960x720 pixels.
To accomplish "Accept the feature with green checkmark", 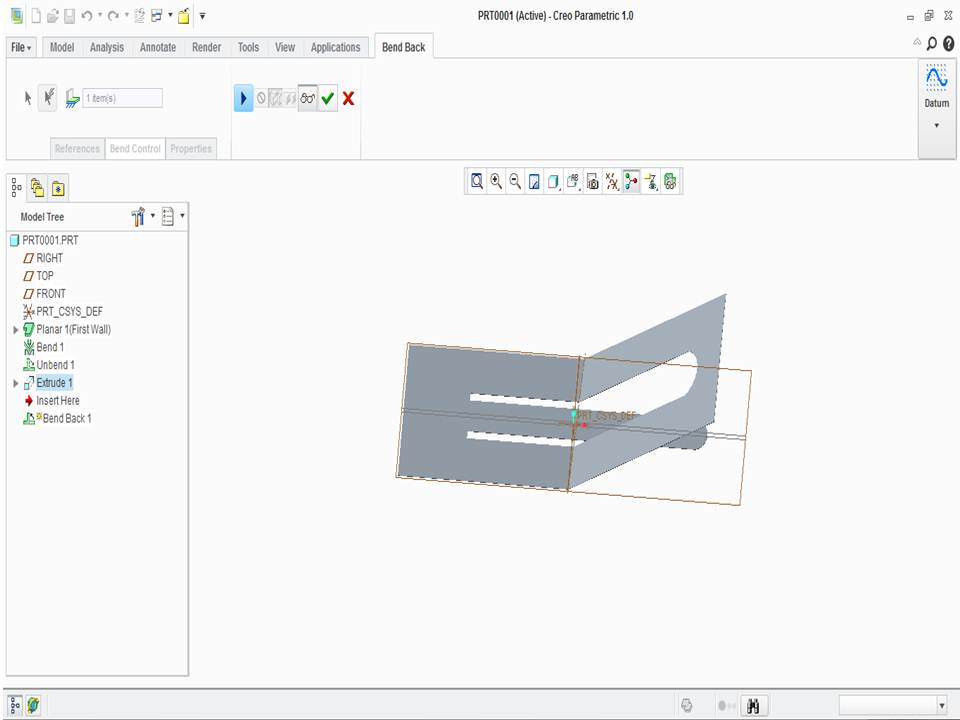I will [x=328, y=98].
